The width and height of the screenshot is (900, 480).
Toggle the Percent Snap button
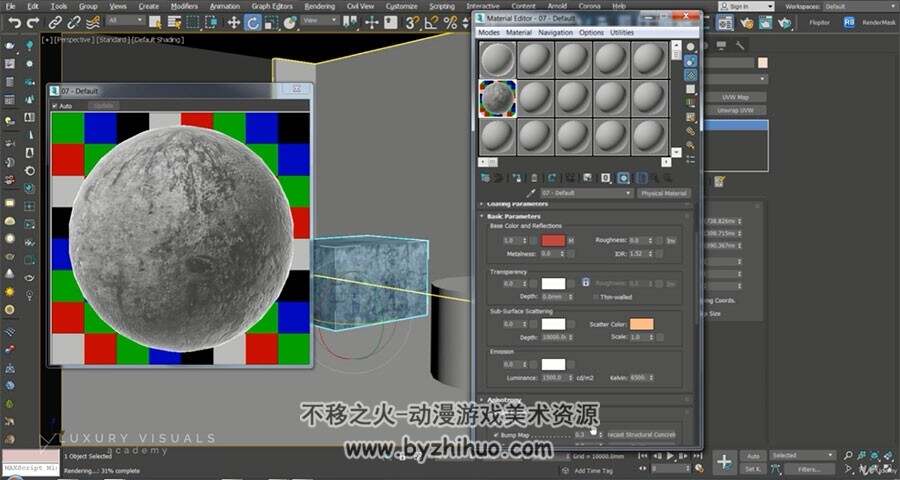(451, 23)
